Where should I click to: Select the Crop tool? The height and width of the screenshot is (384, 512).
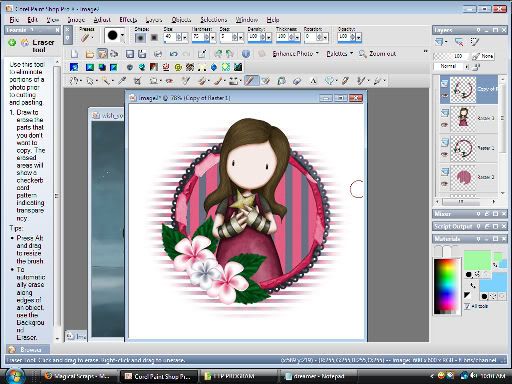coord(137,81)
